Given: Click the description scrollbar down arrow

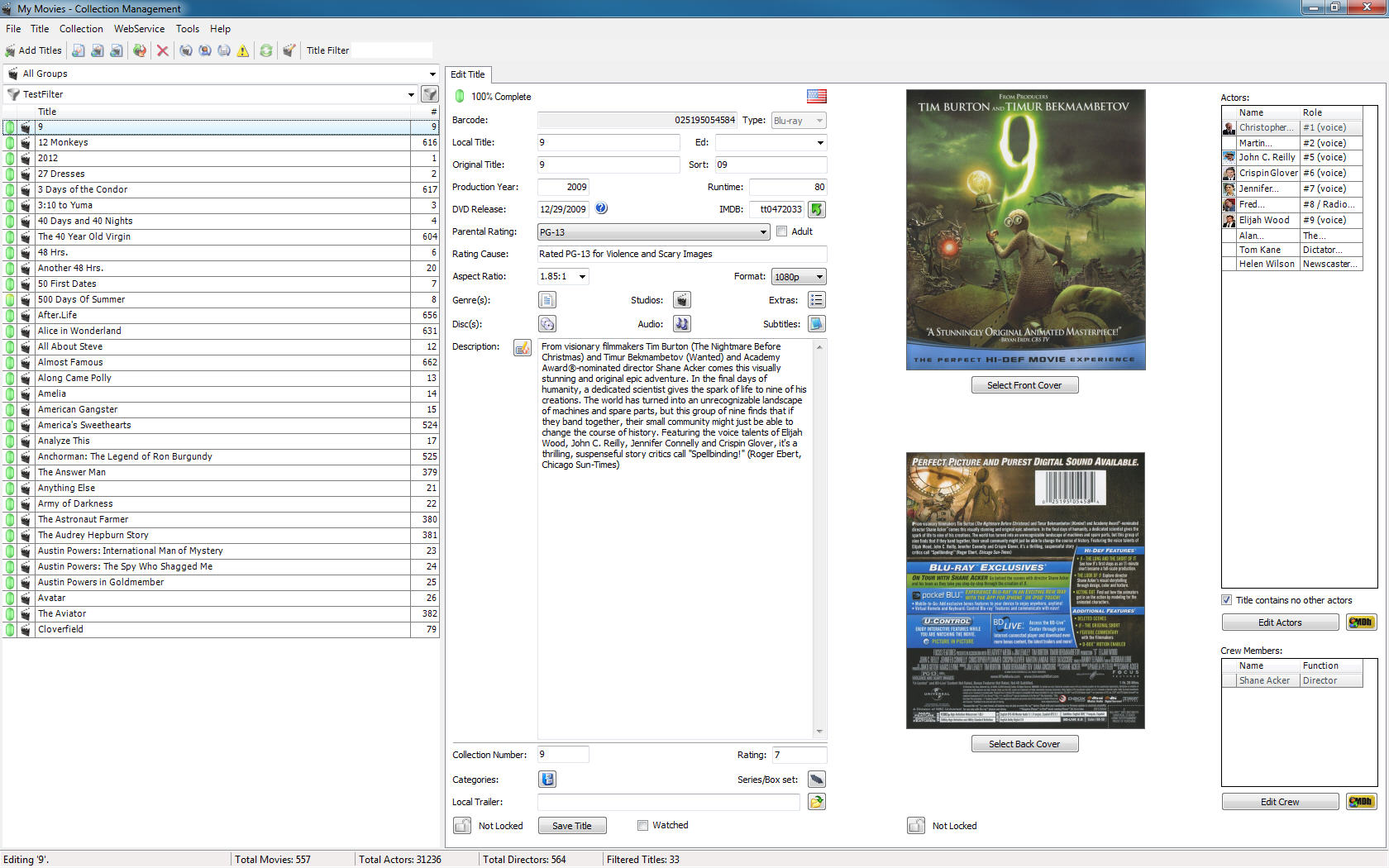Looking at the screenshot, I should [x=819, y=731].
